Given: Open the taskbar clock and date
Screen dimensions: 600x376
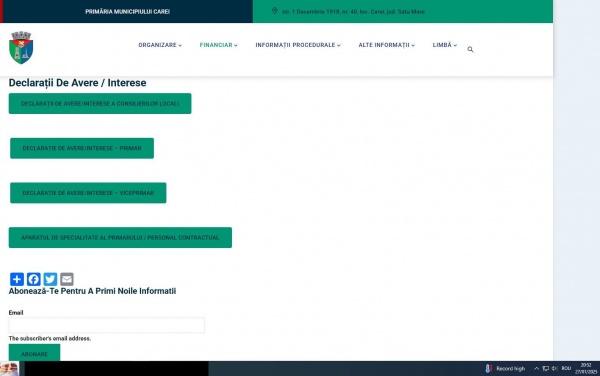Looking at the screenshot, I should pos(586,368).
